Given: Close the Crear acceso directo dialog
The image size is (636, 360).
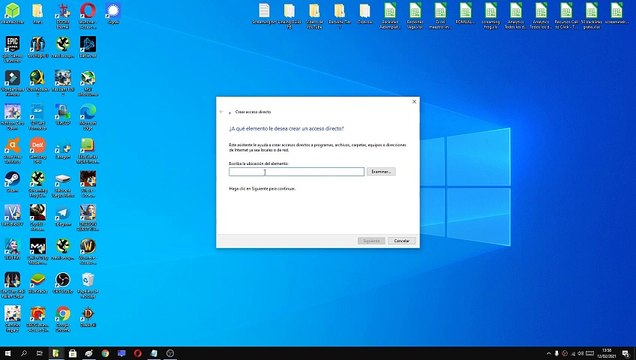Looking at the screenshot, I should (x=414, y=102).
